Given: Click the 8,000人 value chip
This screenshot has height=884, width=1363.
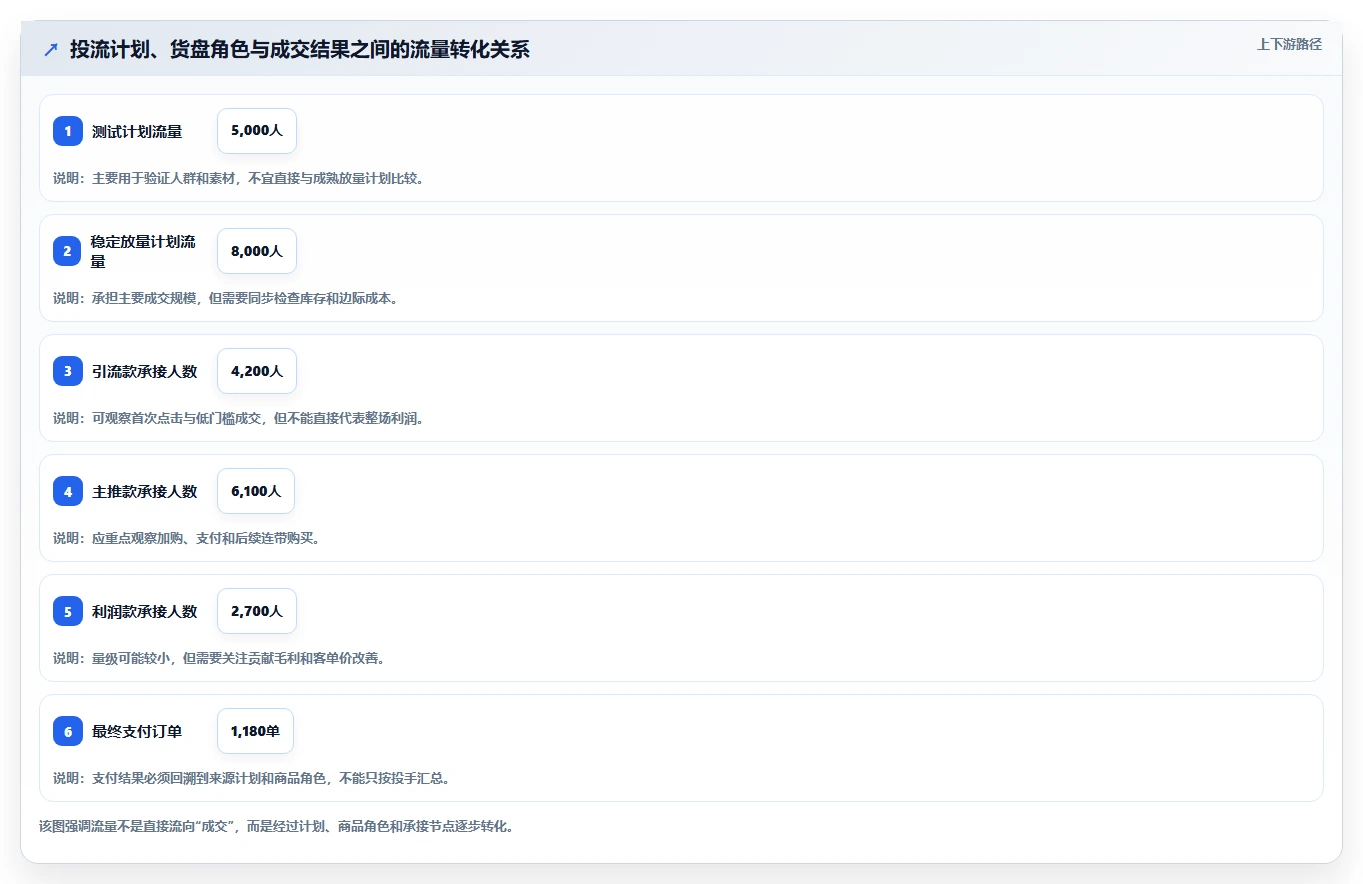Looking at the screenshot, I should tap(257, 251).
